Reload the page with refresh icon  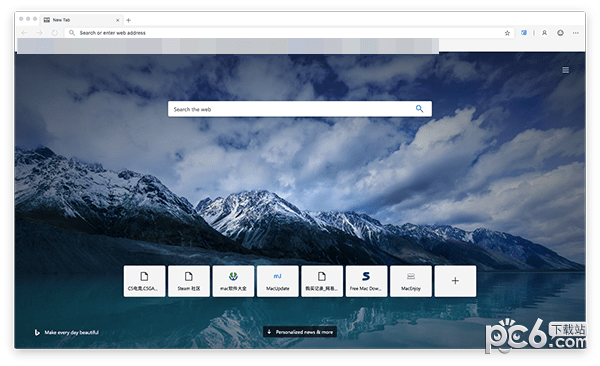point(55,33)
